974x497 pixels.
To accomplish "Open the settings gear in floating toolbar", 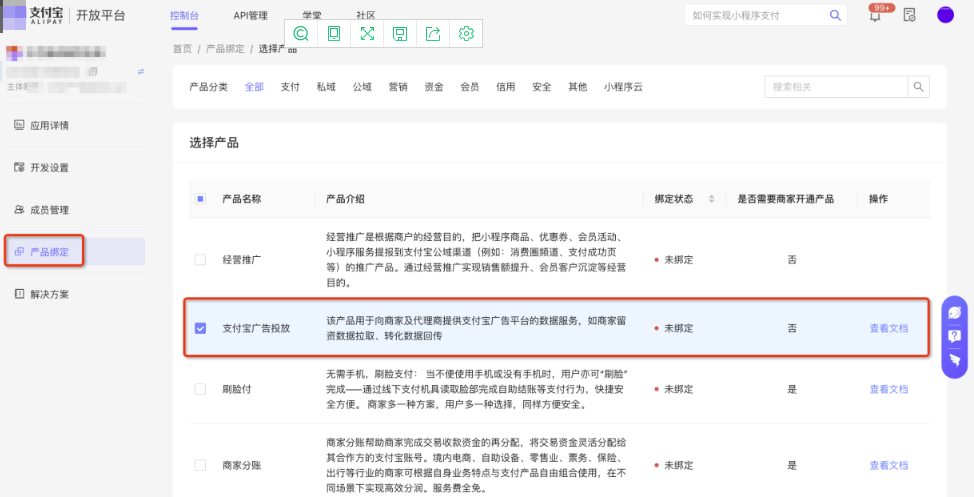I will [466, 34].
